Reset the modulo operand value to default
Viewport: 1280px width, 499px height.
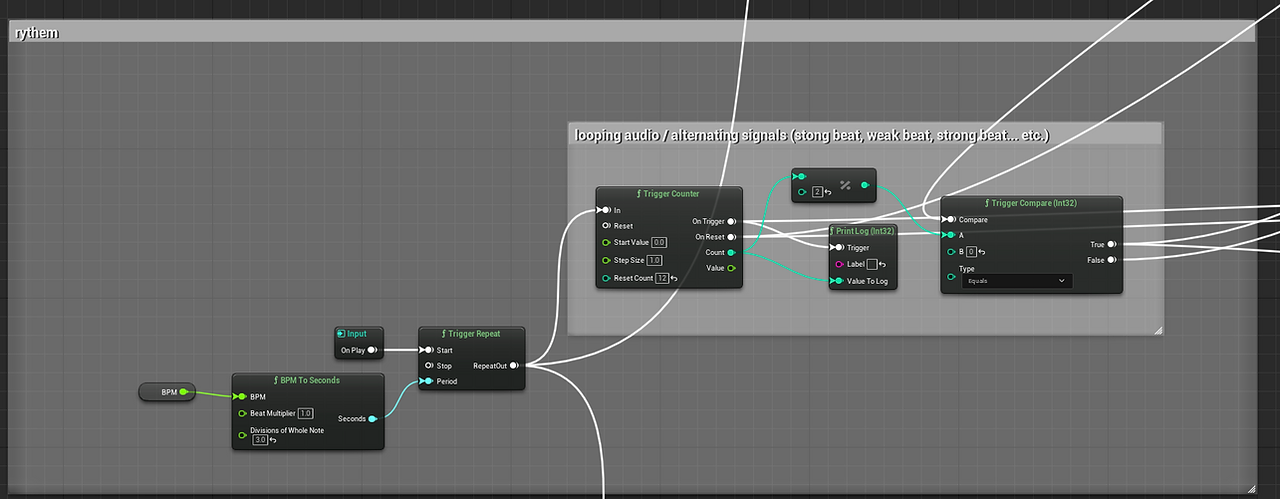[830, 192]
